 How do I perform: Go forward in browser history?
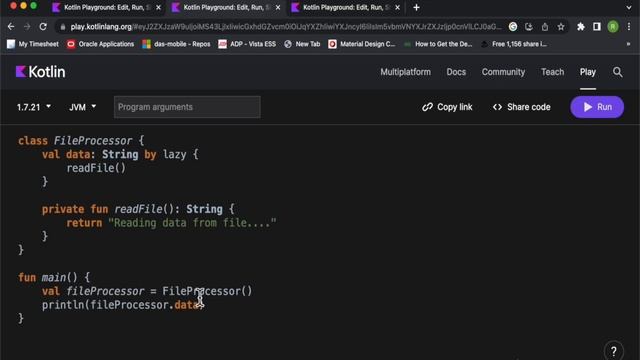27,27
